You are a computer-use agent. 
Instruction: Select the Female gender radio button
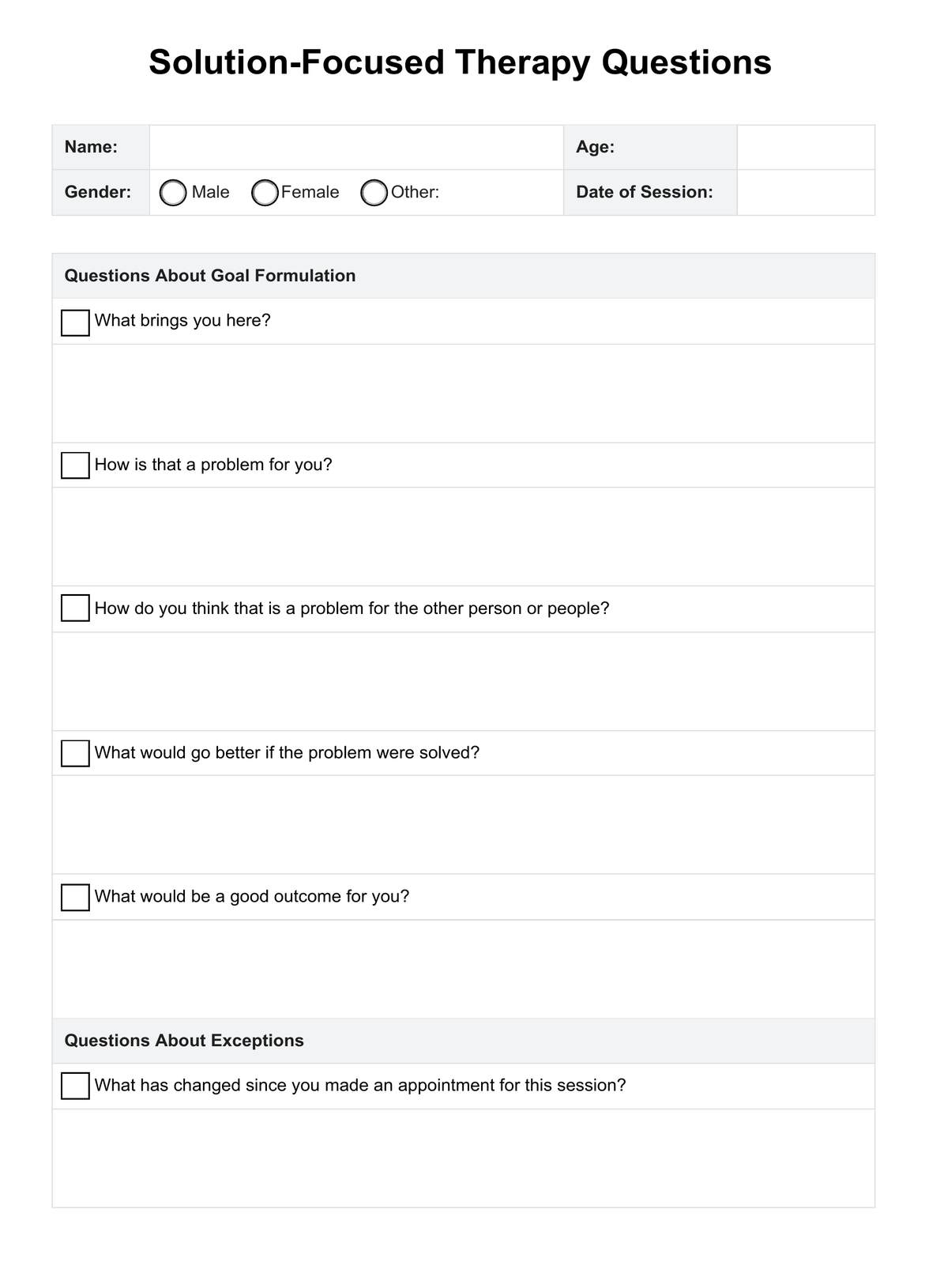click(x=265, y=193)
